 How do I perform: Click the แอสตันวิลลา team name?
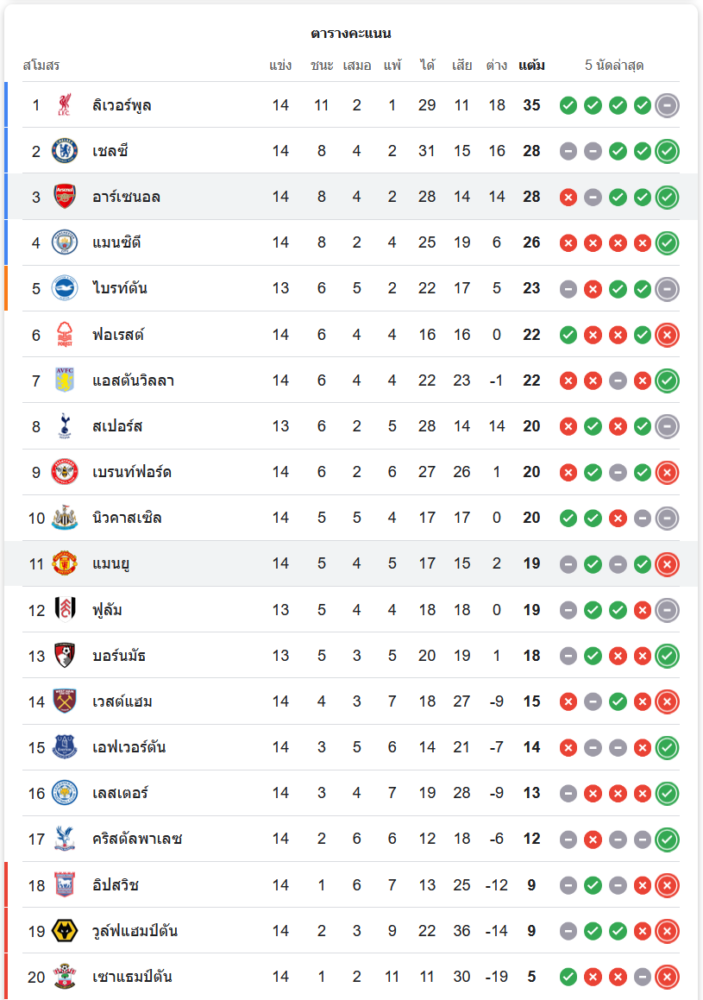[133, 380]
